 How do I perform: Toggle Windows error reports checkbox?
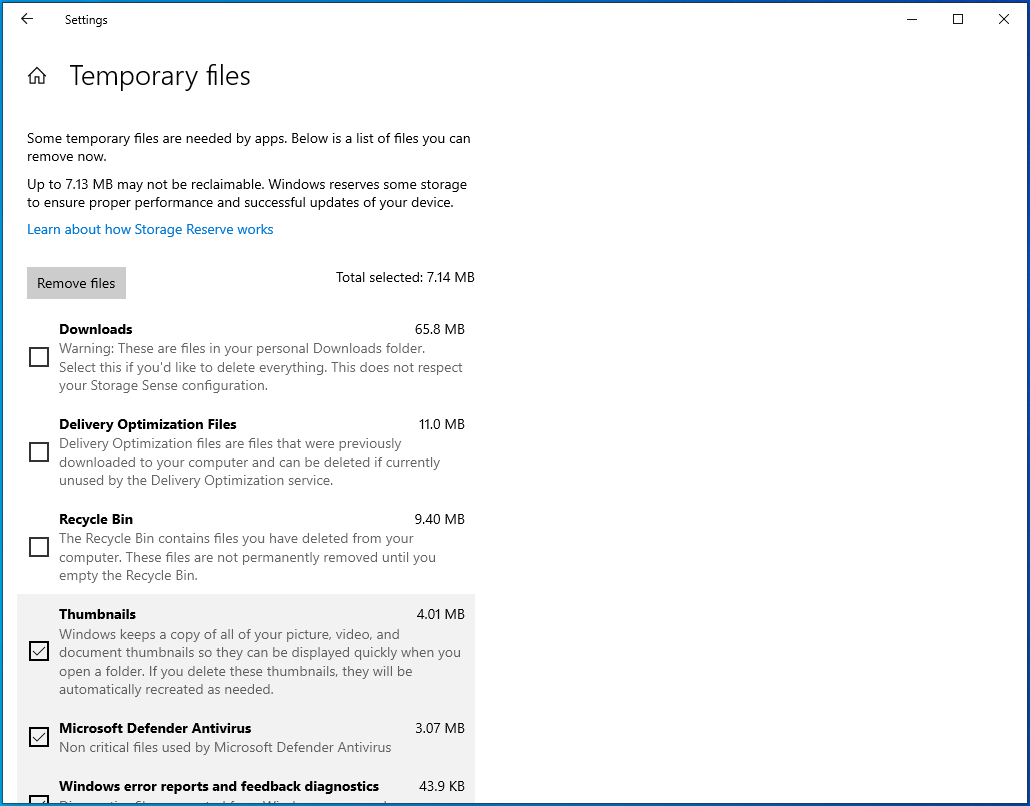pyautogui.click(x=39, y=799)
